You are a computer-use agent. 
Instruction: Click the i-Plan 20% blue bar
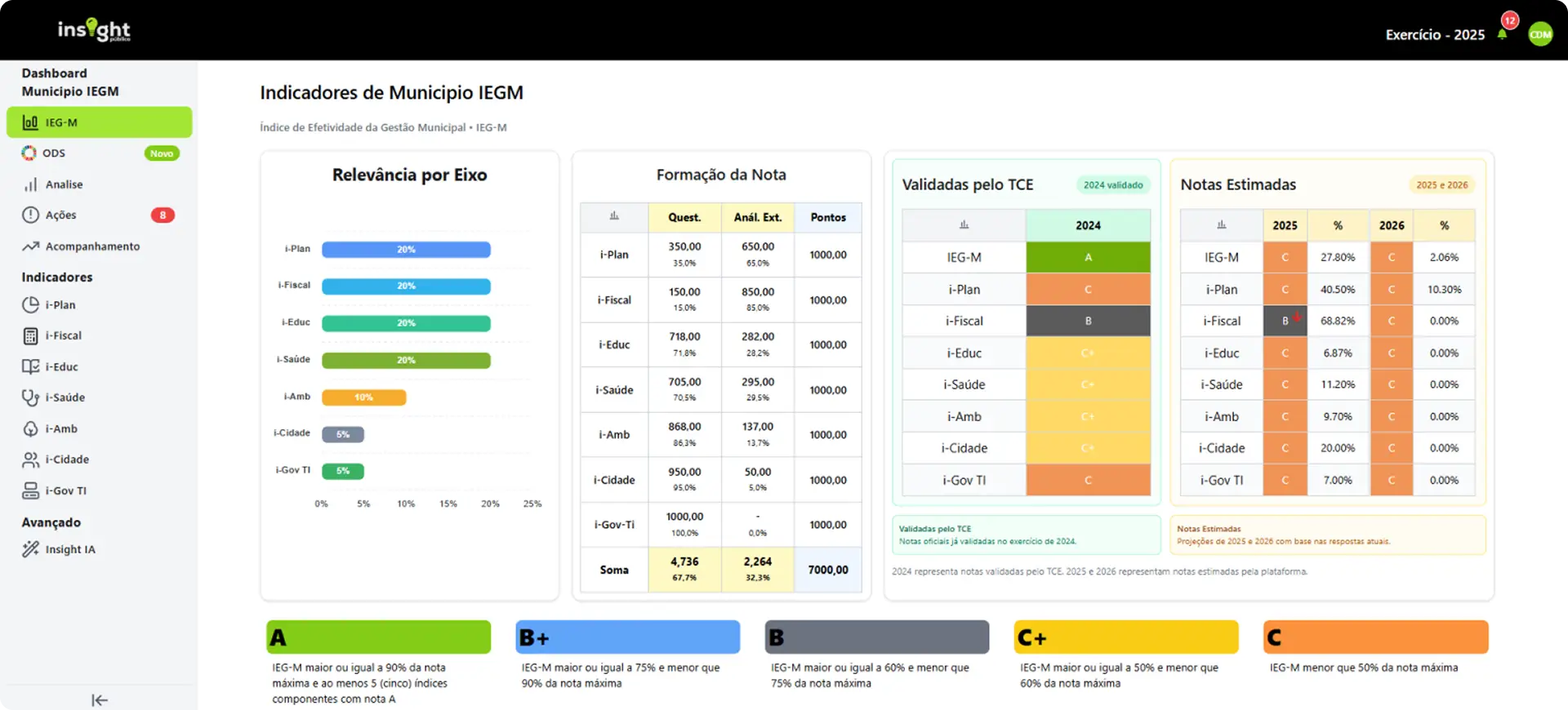406,250
